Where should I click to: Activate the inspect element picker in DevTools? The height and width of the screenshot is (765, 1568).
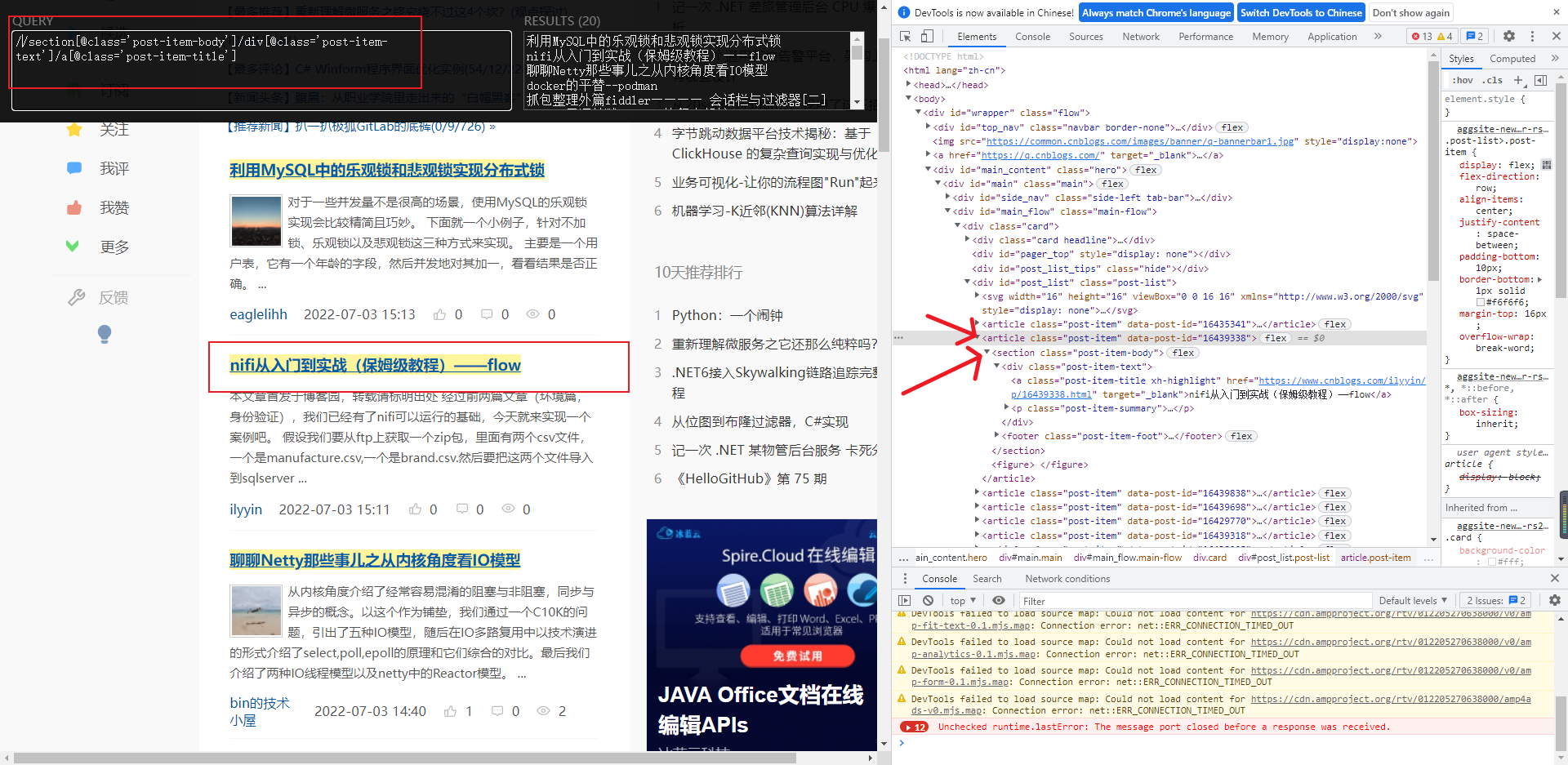click(905, 36)
